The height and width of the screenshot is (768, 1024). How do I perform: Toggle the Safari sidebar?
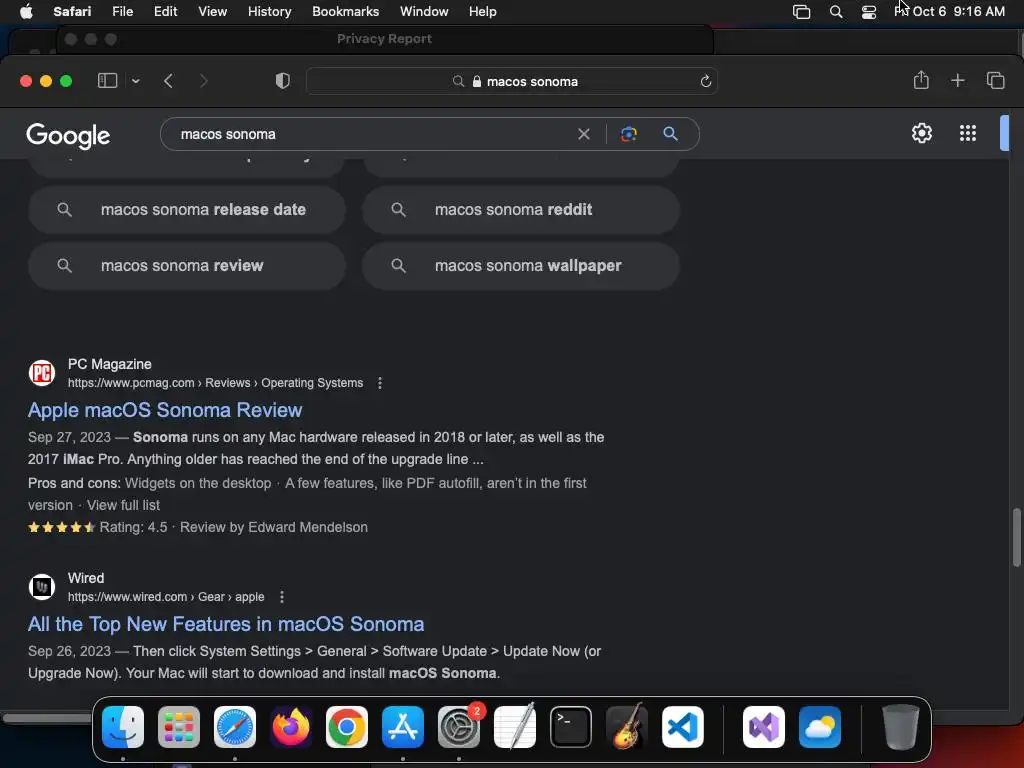click(x=107, y=81)
